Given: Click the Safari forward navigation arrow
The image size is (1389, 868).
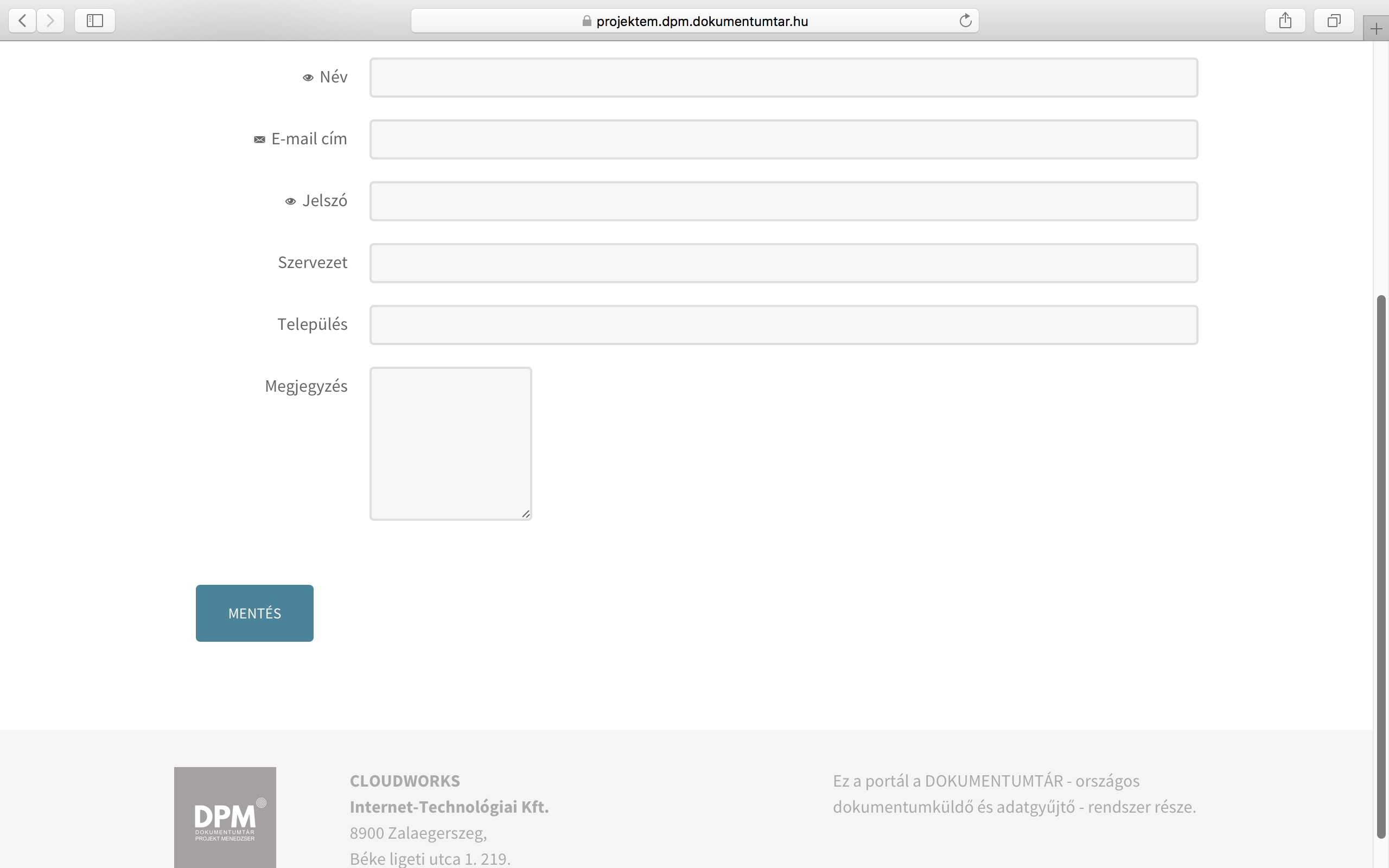Looking at the screenshot, I should (50, 21).
